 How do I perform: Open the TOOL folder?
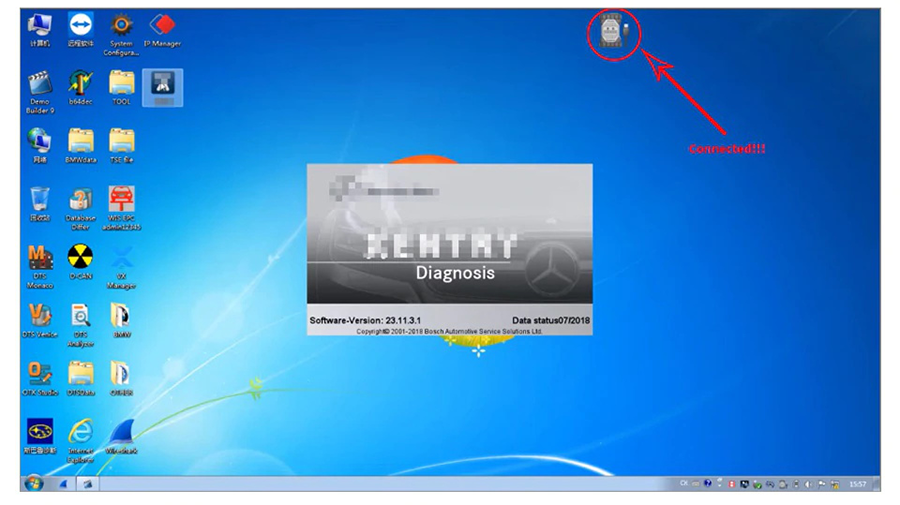pyautogui.click(x=121, y=87)
